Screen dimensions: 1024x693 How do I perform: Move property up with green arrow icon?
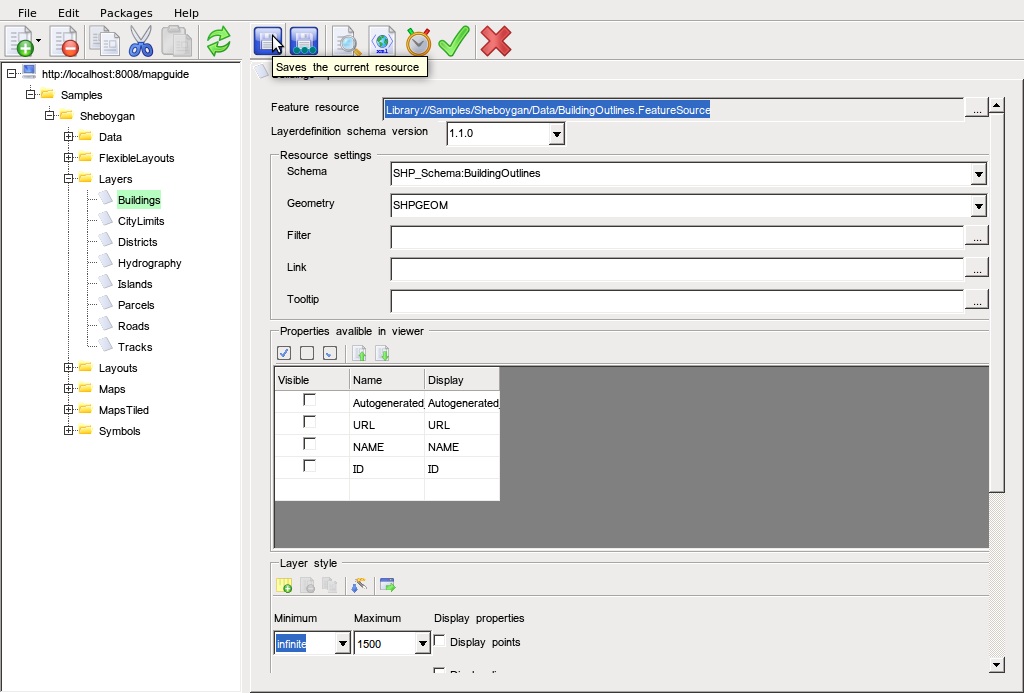pos(360,353)
